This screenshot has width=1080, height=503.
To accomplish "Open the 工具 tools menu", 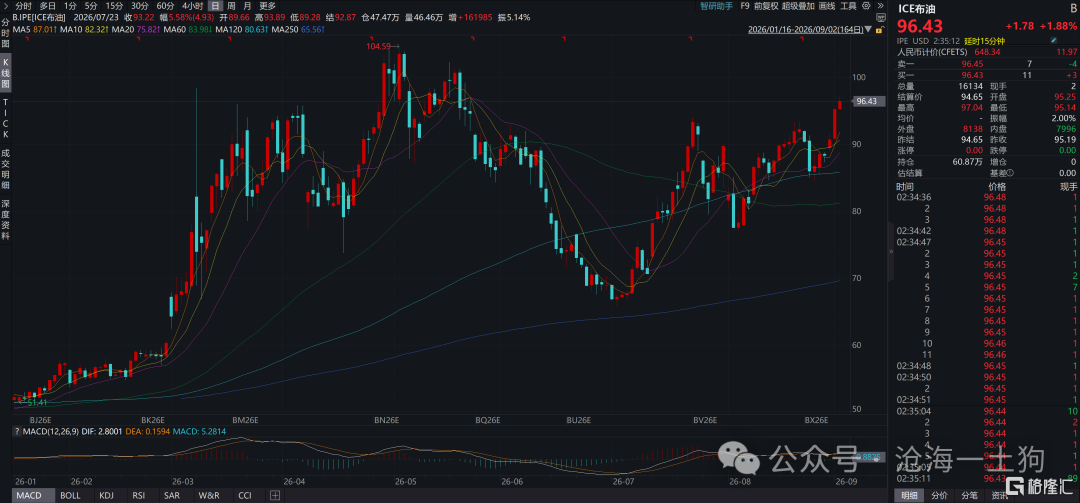I will [x=849, y=6].
